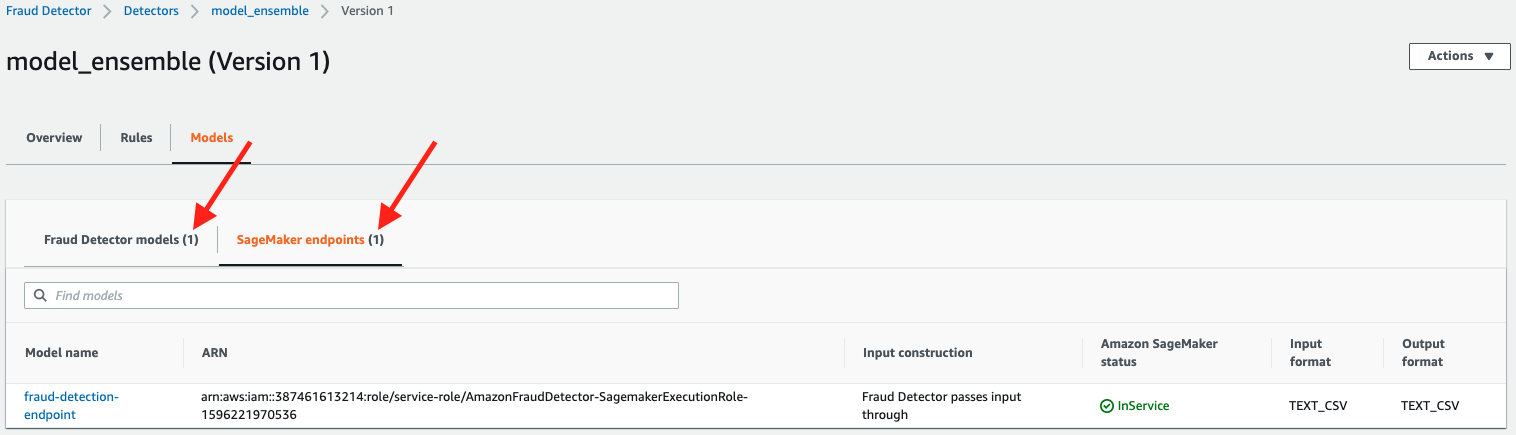The image size is (1516, 435).
Task: Go to Fraud Detector breadcrumb link
Action: [49, 11]
